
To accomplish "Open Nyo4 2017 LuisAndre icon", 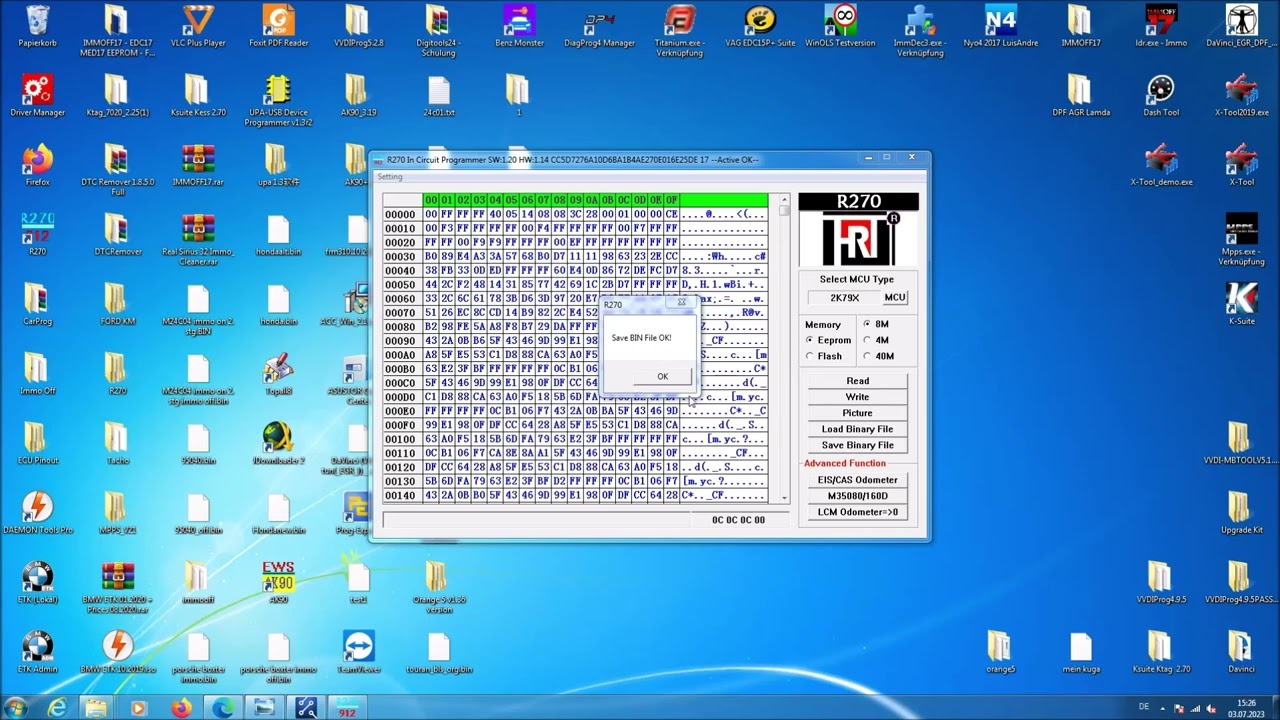I will [1000, 27].
